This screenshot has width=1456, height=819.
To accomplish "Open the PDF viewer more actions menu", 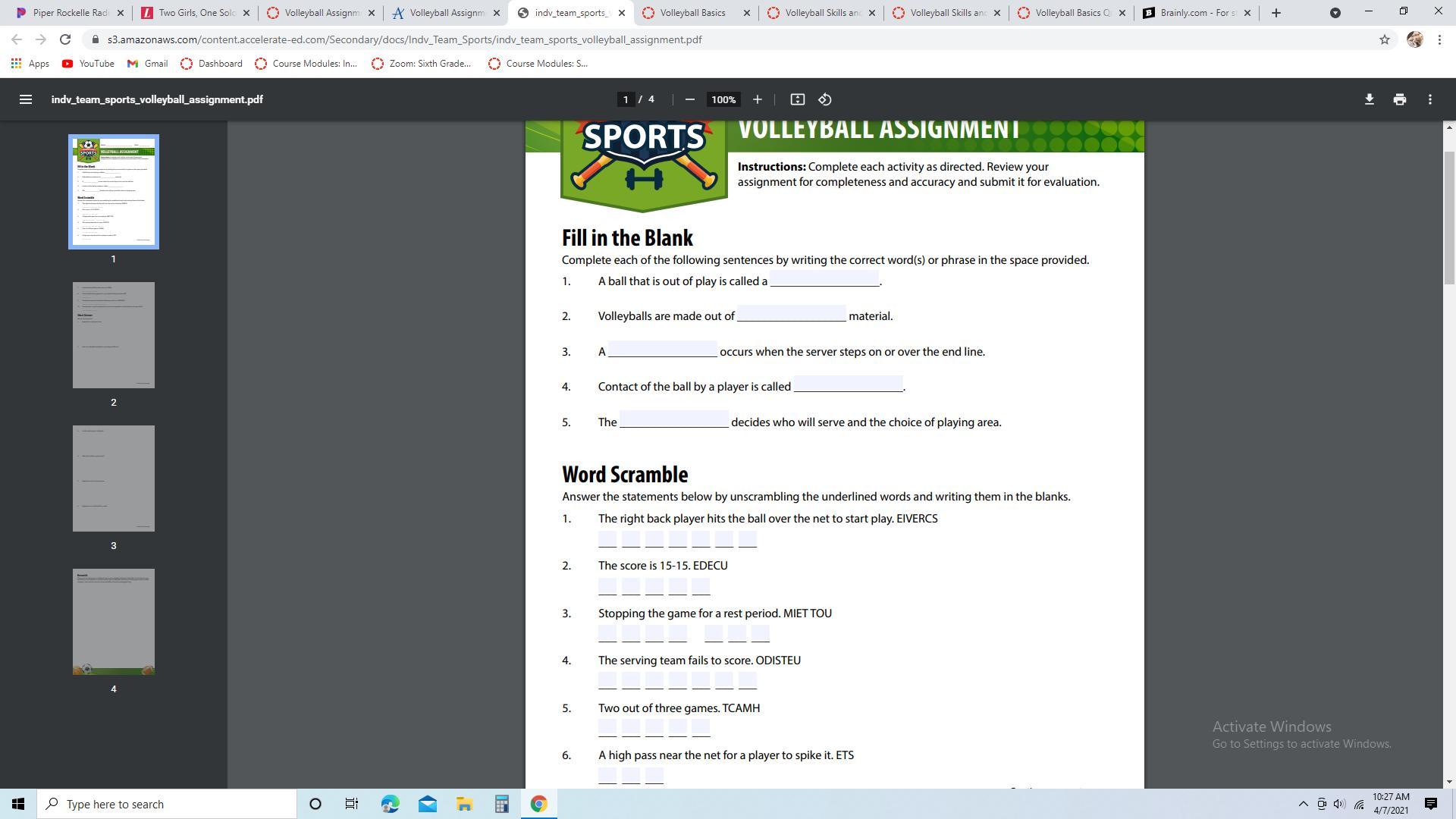I will coord(1429,99).
